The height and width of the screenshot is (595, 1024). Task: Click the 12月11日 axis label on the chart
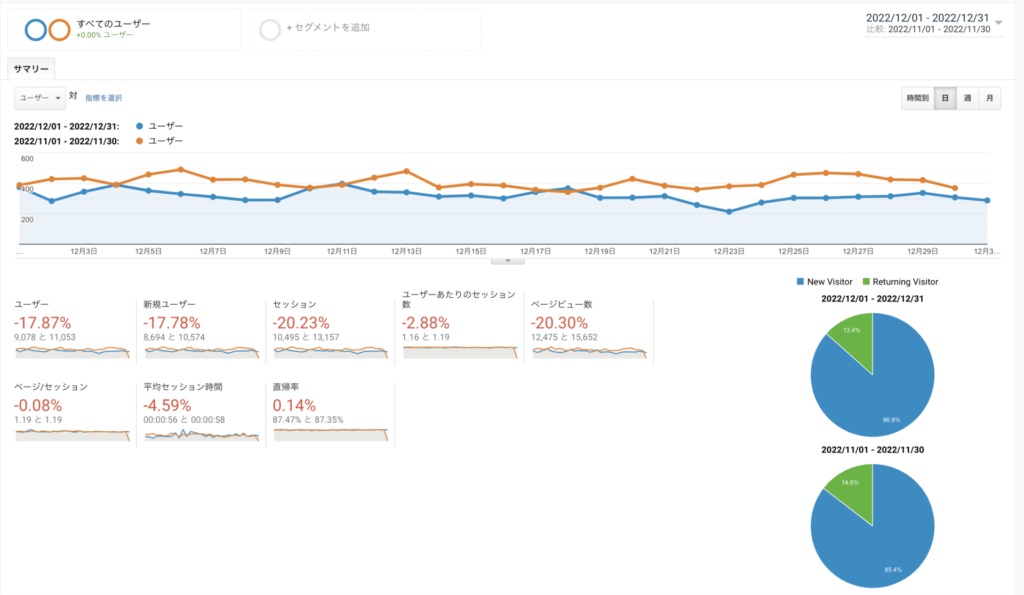pyautogui.click(x=342, y=251)
